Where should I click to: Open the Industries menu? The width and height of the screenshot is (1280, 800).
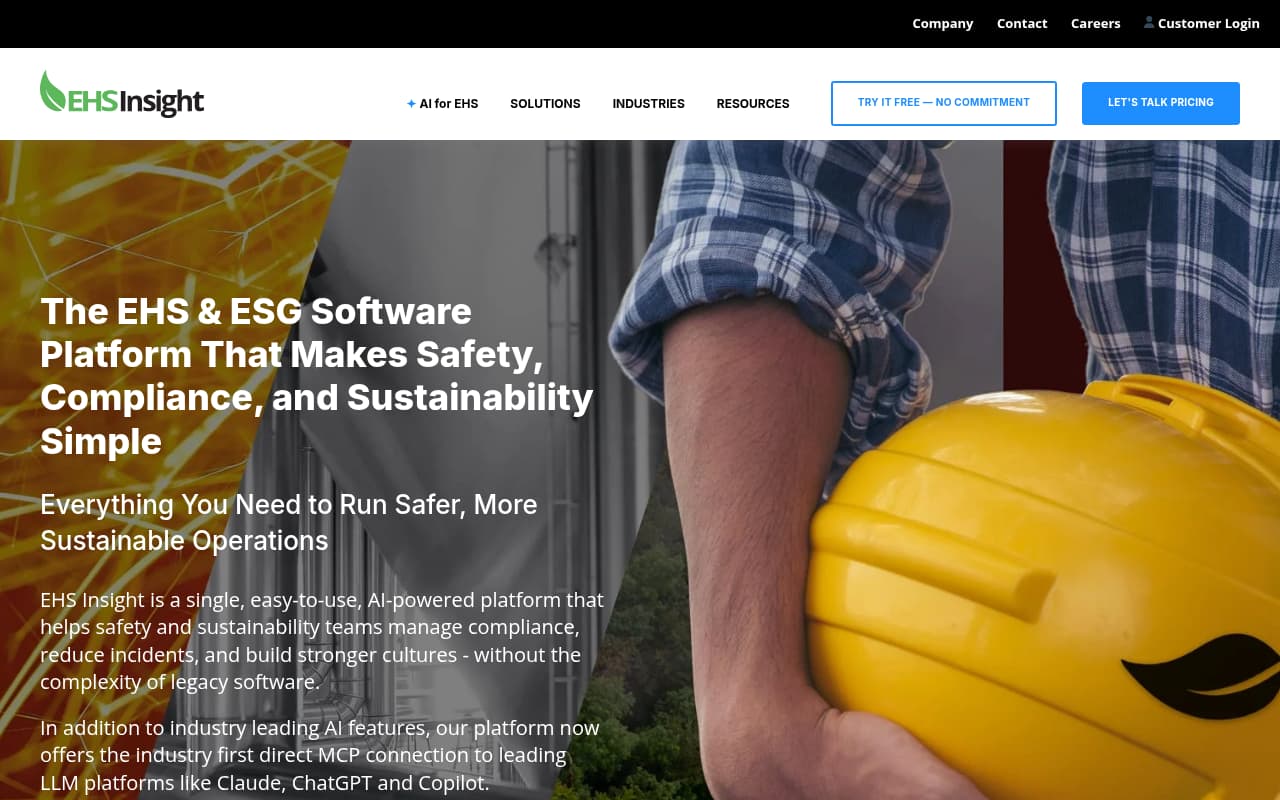pos(648,104)
